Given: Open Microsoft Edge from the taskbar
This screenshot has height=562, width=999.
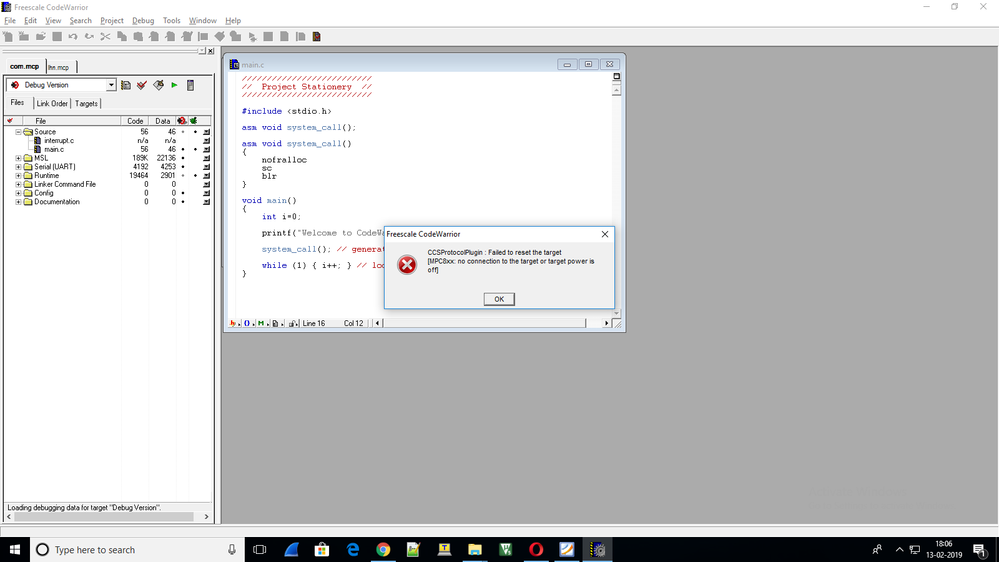Looking at the screenshot, I should 352,549.
